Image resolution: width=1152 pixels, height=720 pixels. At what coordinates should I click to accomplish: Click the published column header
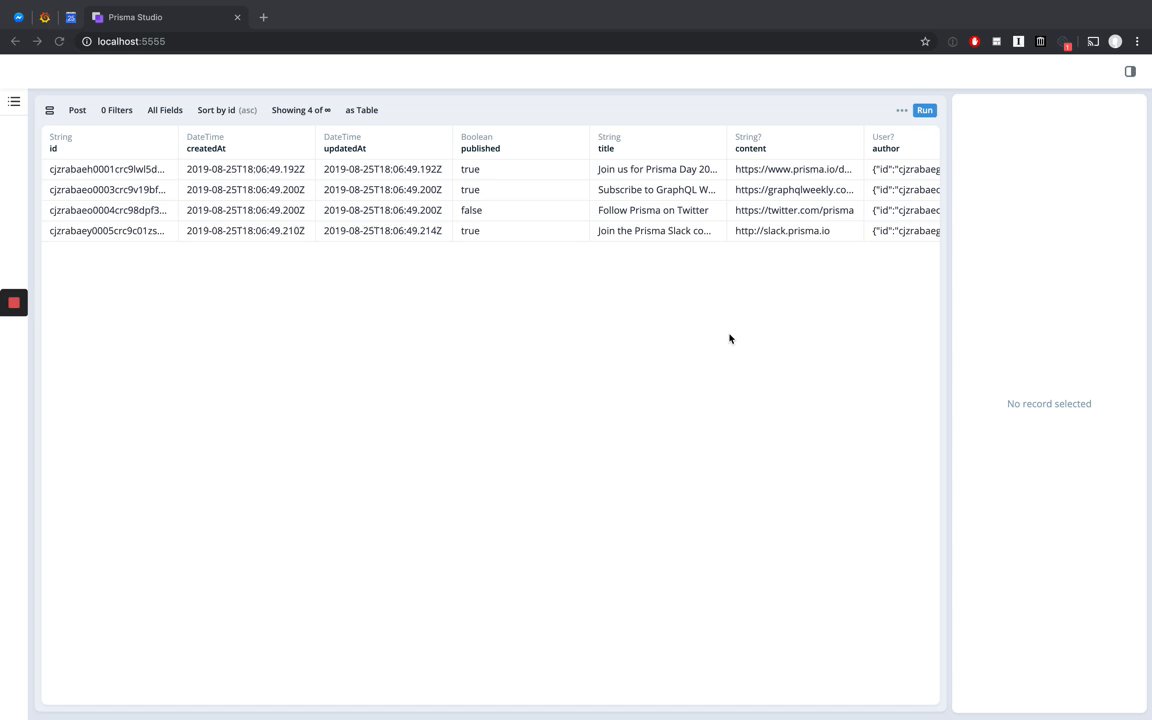521,143
